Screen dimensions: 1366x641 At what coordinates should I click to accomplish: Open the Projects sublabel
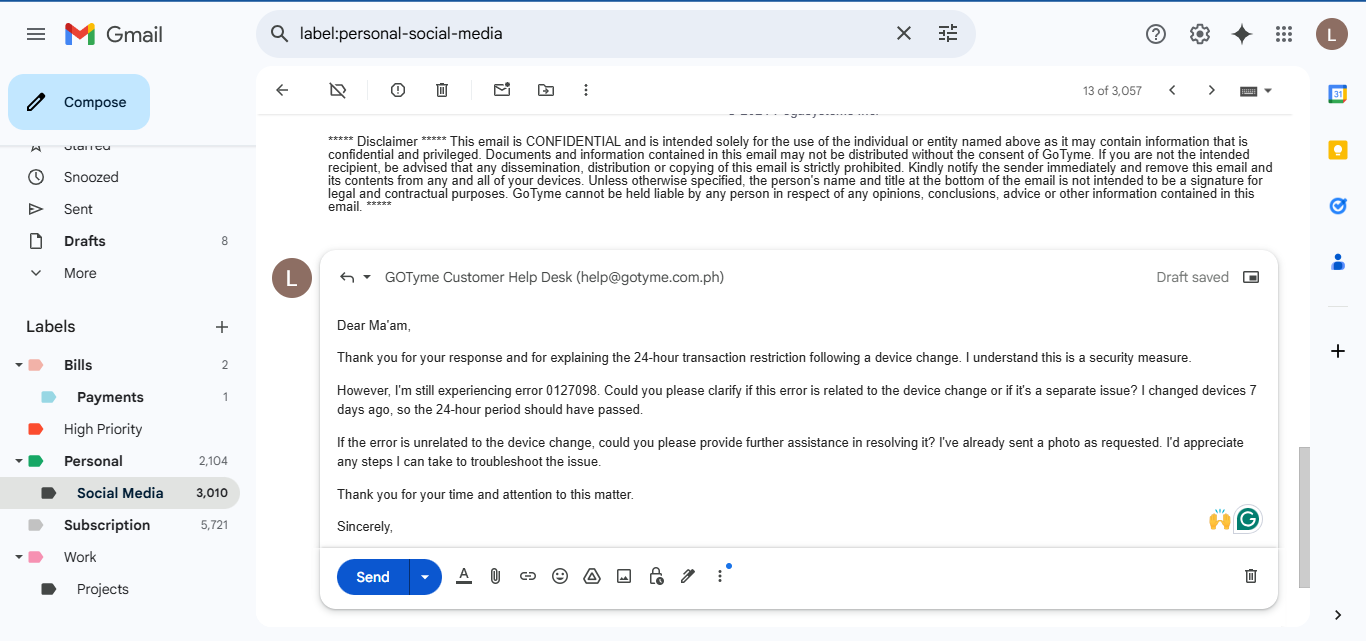[x=103, y=589]
